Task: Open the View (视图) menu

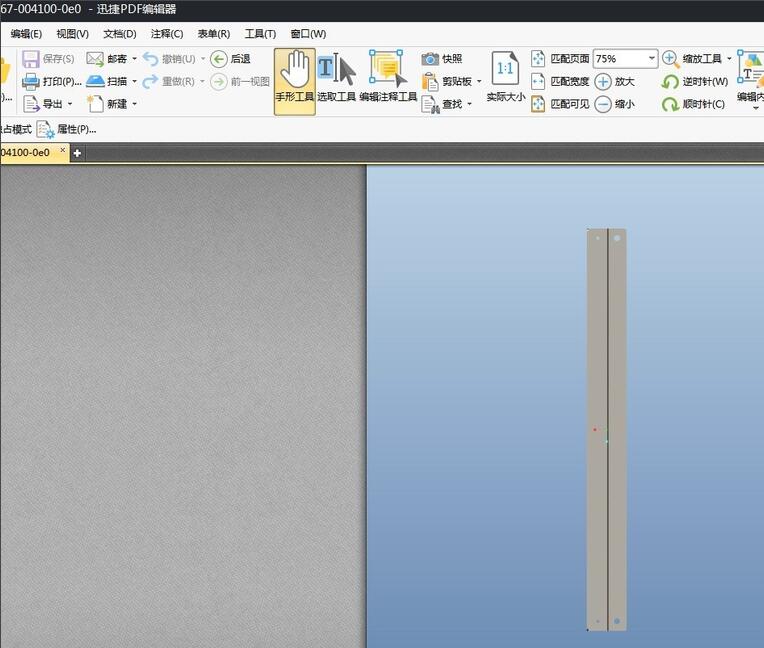Action: pyautogui.click(x=72, y=34)
